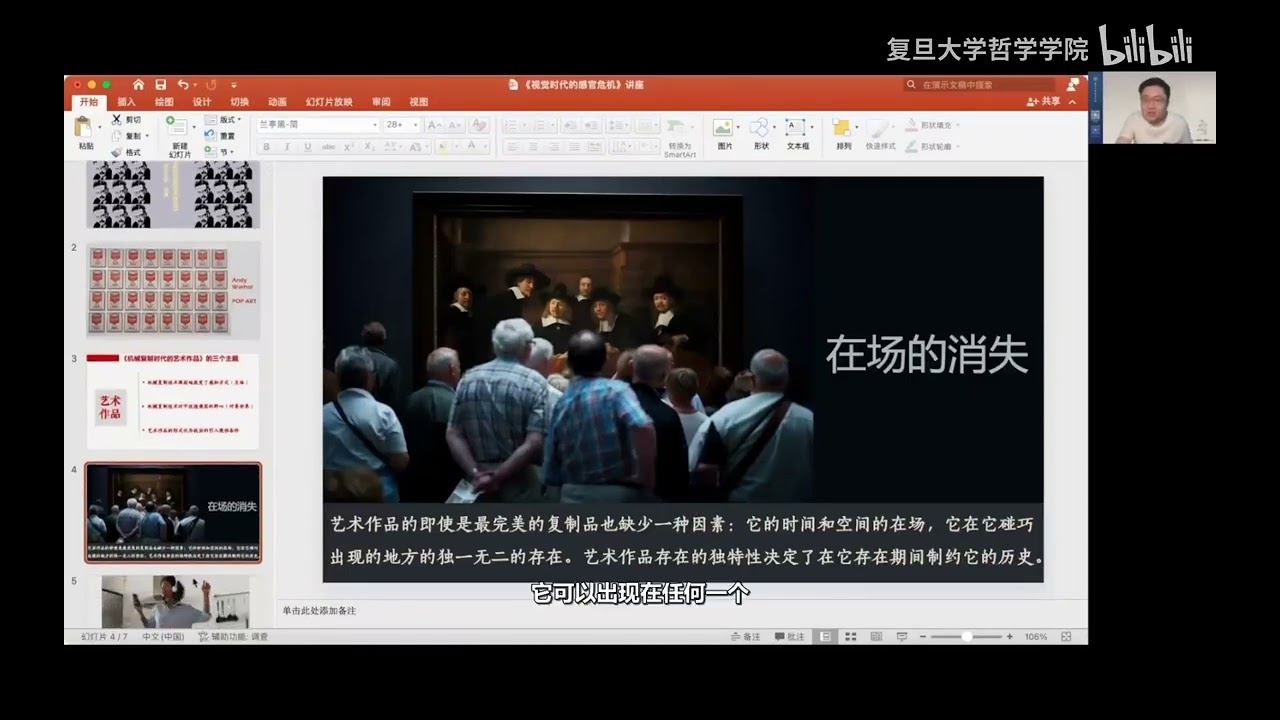Click the Quick Styles (快速样式) icon
Viewport: 1280px width, 720px height.
(877, 127)
